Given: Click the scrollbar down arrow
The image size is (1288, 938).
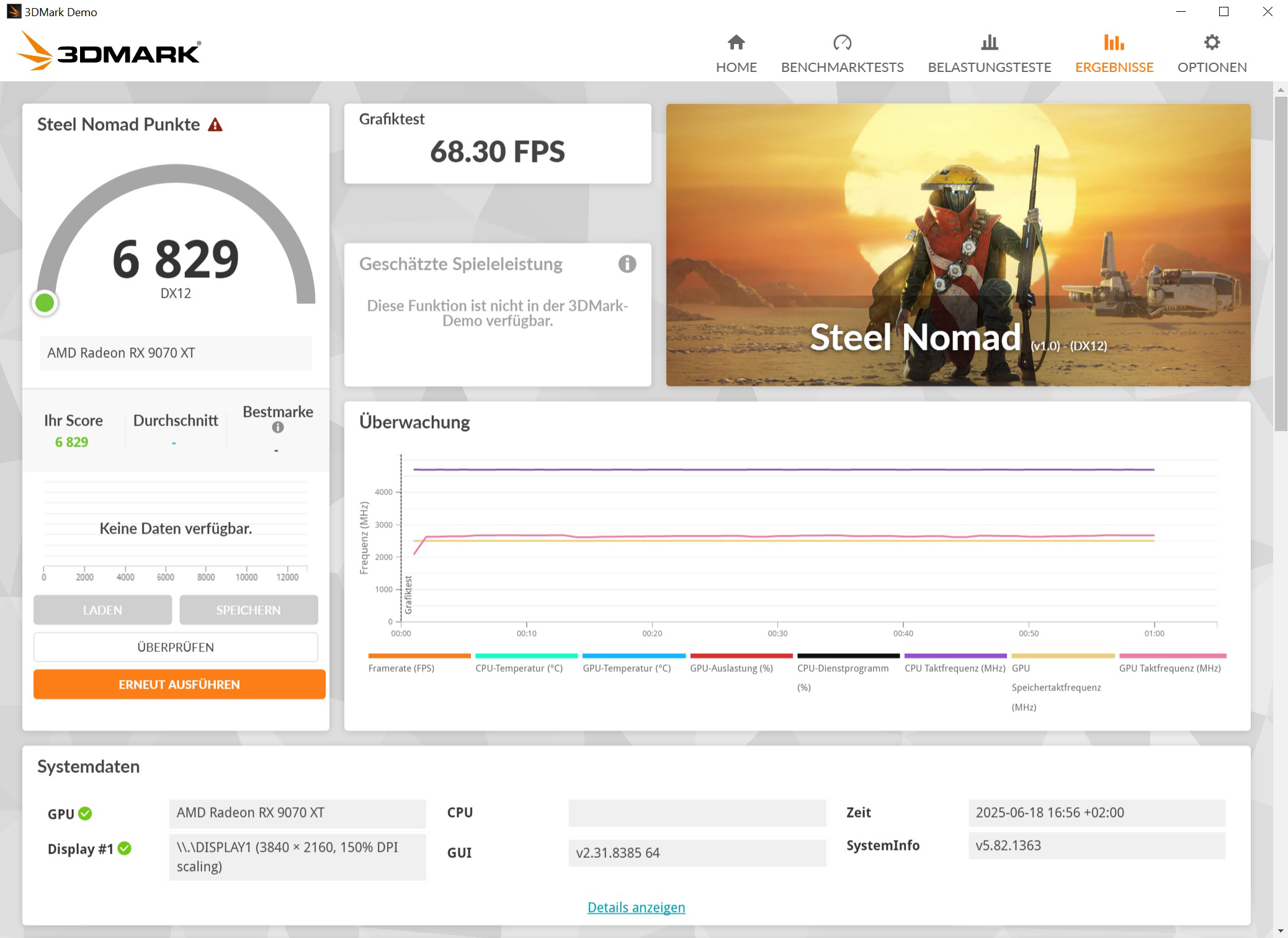Looking at the screenshot, I should pos(1281,931).
